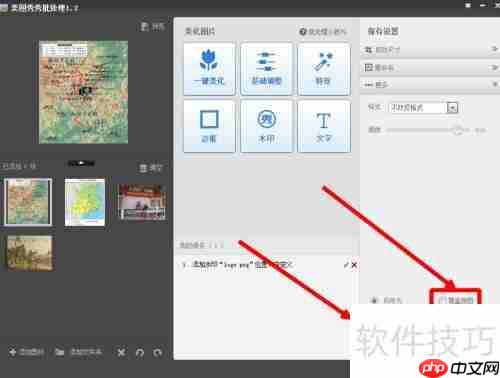The image size is (500, 378).
Task: Select first terrain map thumbnail
Action: (x=28, y=202)
